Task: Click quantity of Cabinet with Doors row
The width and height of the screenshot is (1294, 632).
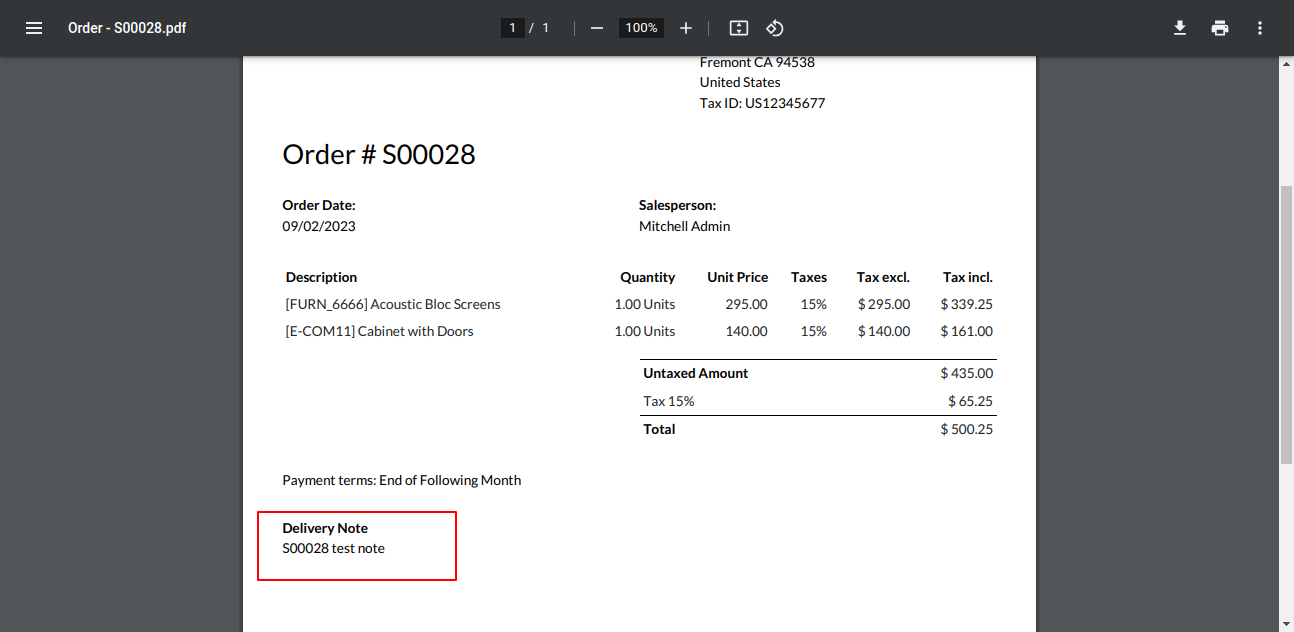Action: tap(645, 331)
